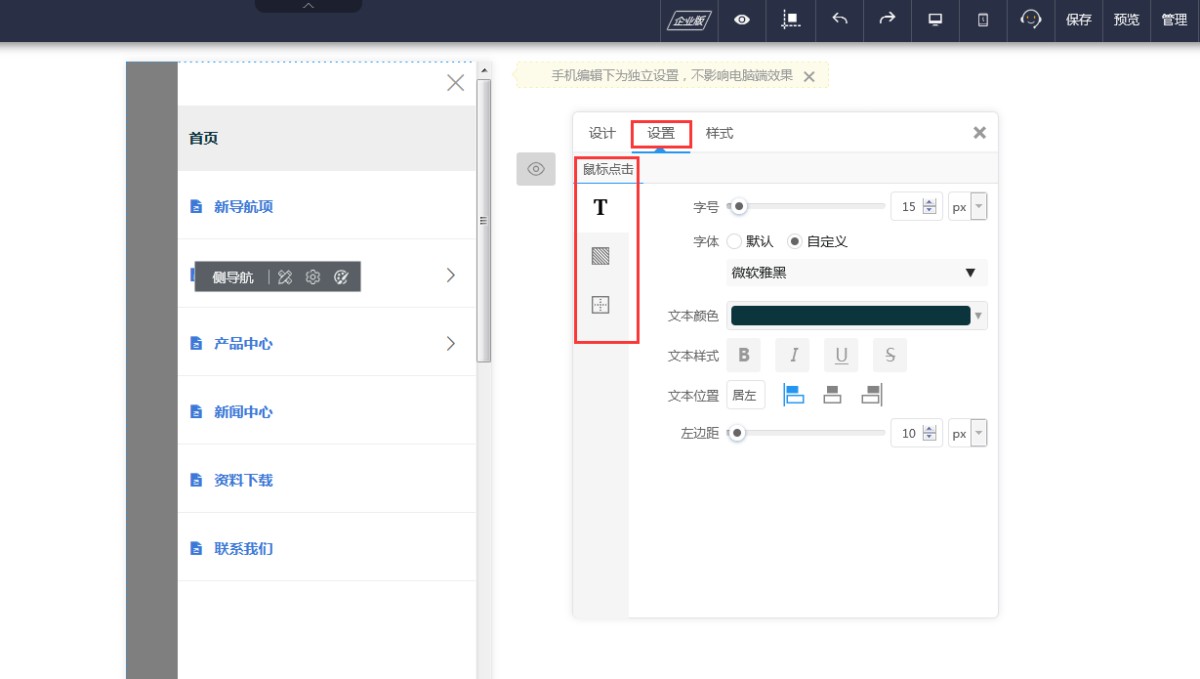Select the 自定义 font radio button

pyautogui.click(x=795, y=241)
